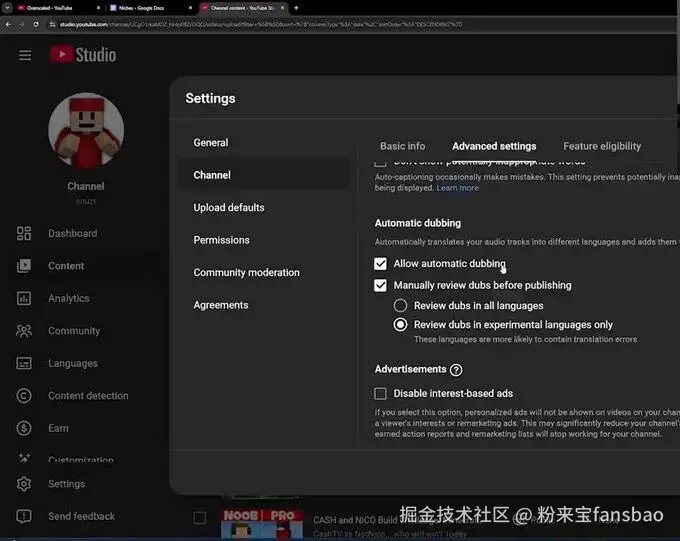This screenshot has width=680, height=541.
Task: Click the YouTube Studio logo
Action: [82, 55]
